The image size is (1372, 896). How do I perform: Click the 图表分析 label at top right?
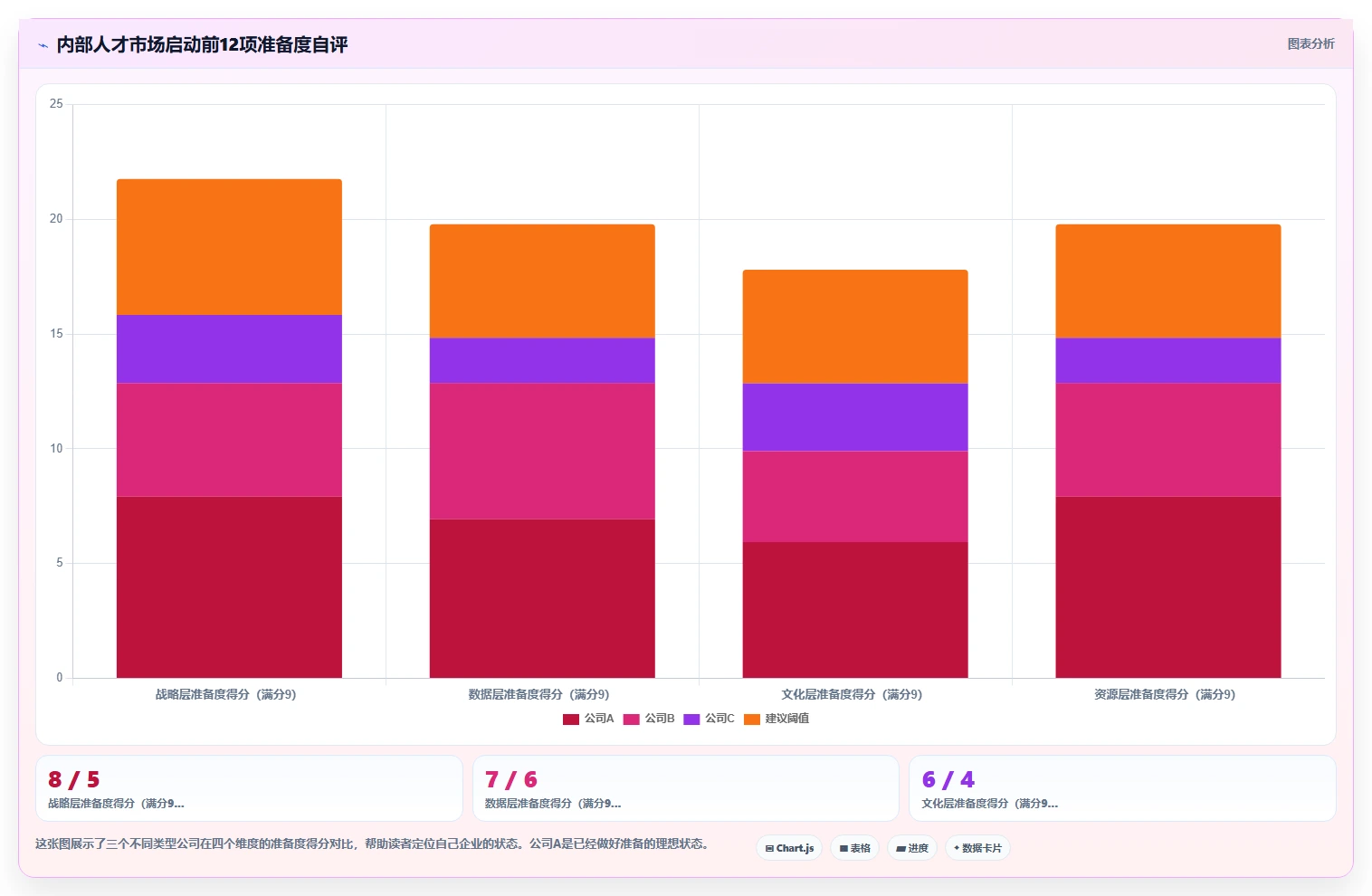tap(1310, 43)
